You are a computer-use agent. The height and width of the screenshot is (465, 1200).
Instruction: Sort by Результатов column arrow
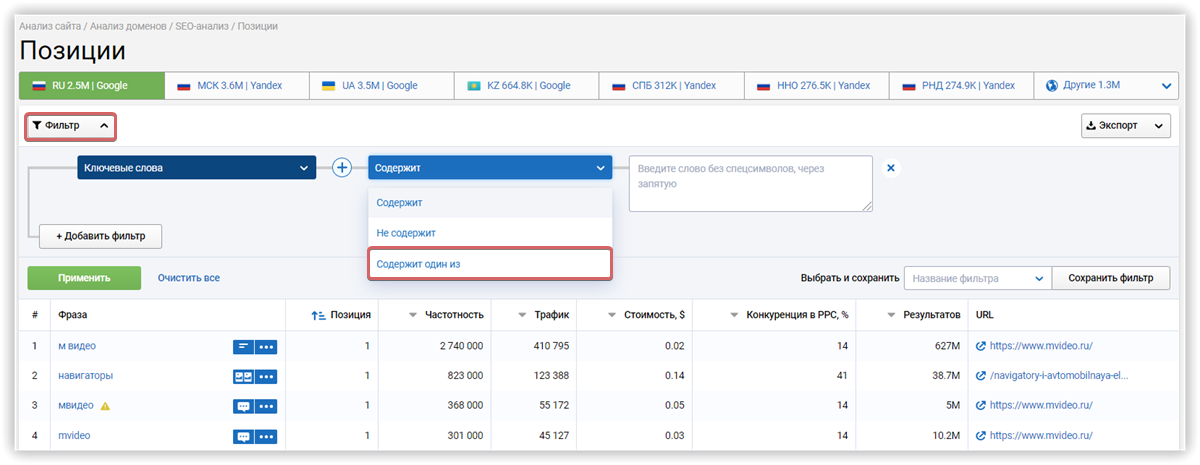[893, 315]
